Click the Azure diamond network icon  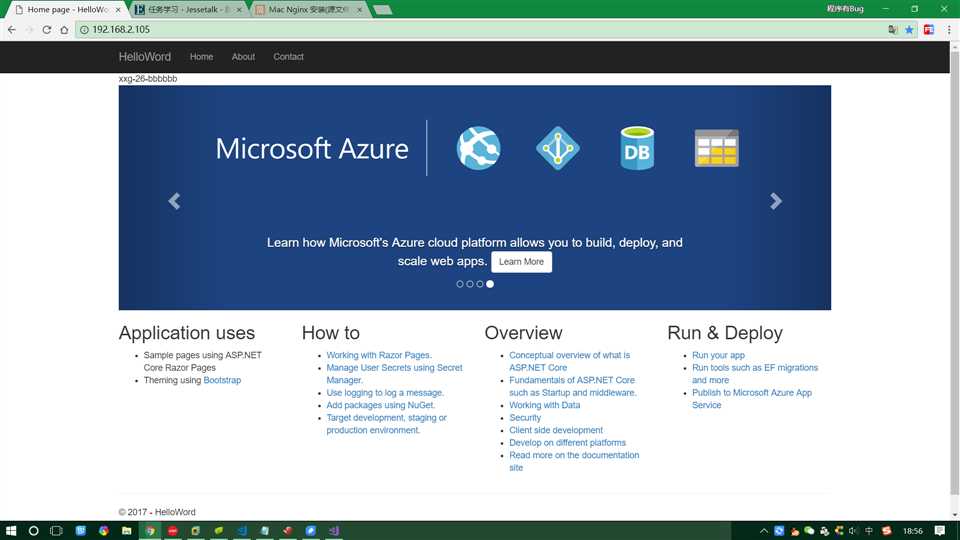pyautogui.click(x=558, y=148)
